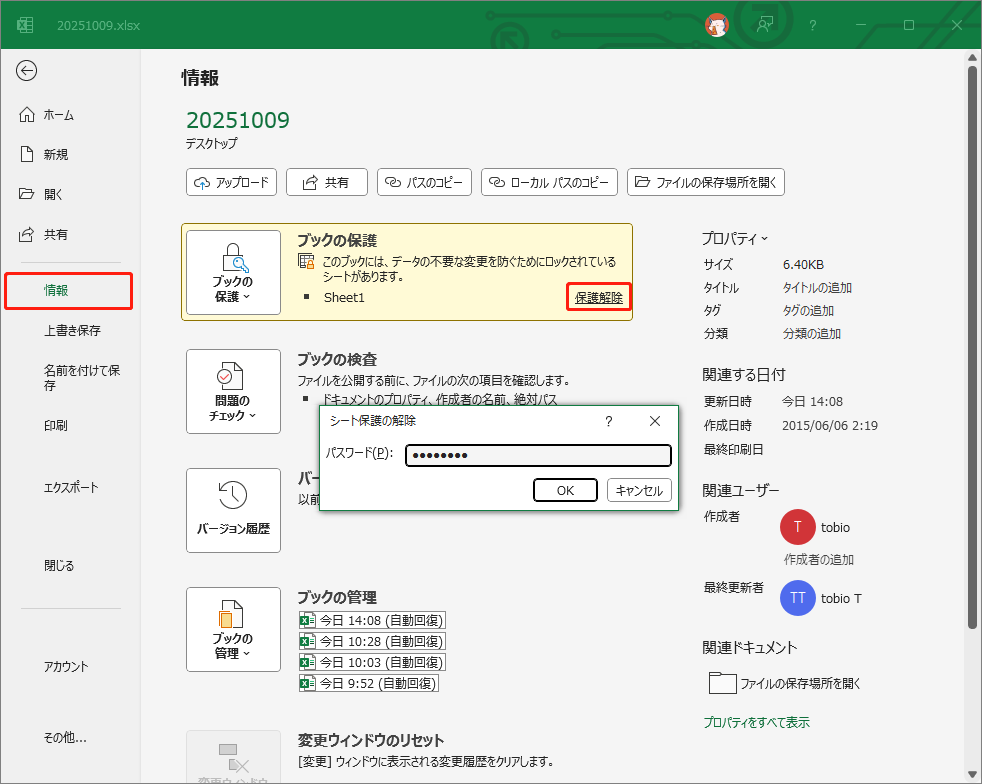Click the help icon in password dialog
This screenshot has height=784, width=982.
tap(608, 421)
